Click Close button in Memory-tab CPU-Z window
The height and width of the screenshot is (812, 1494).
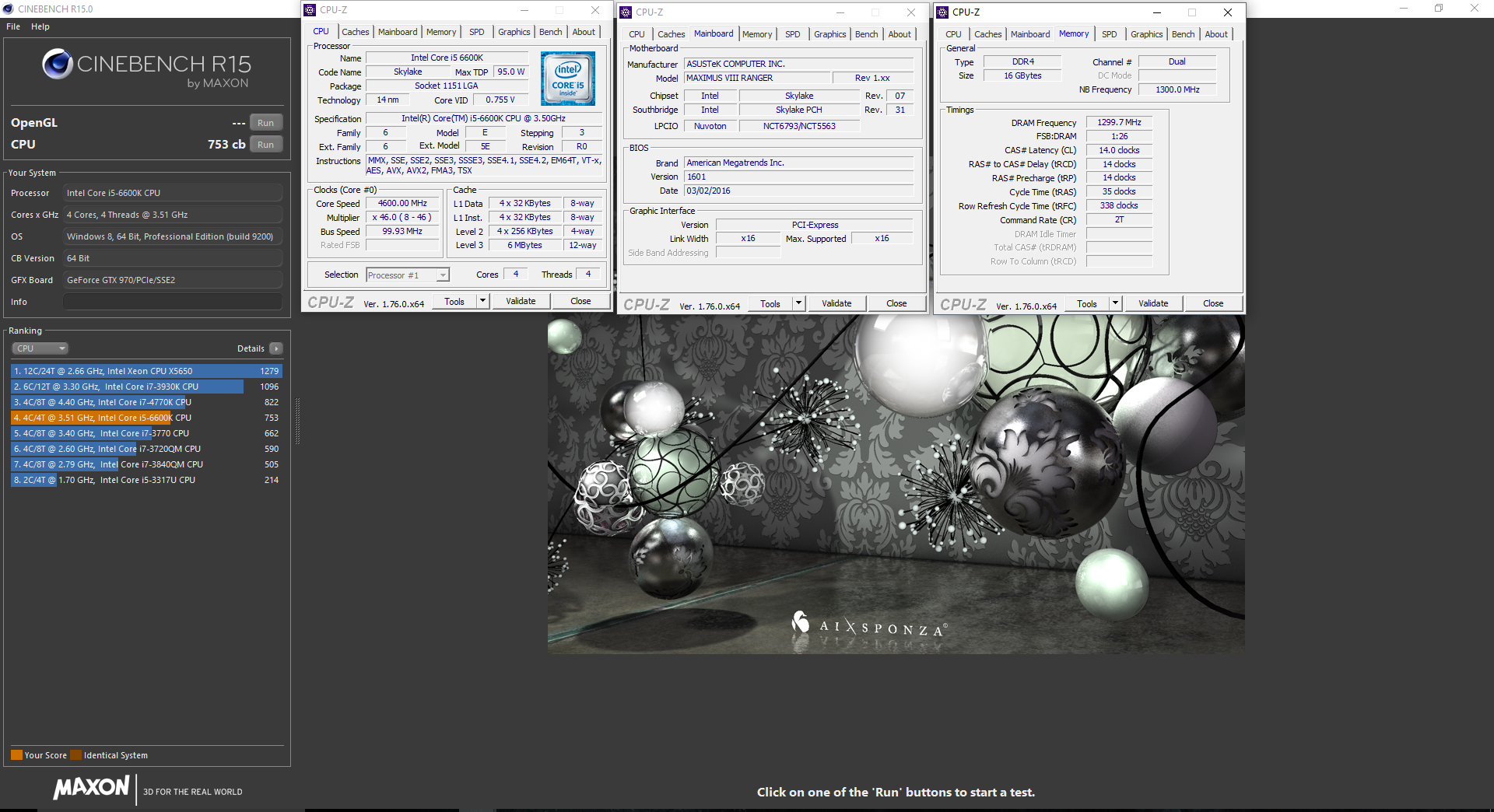coord(1213,303)
